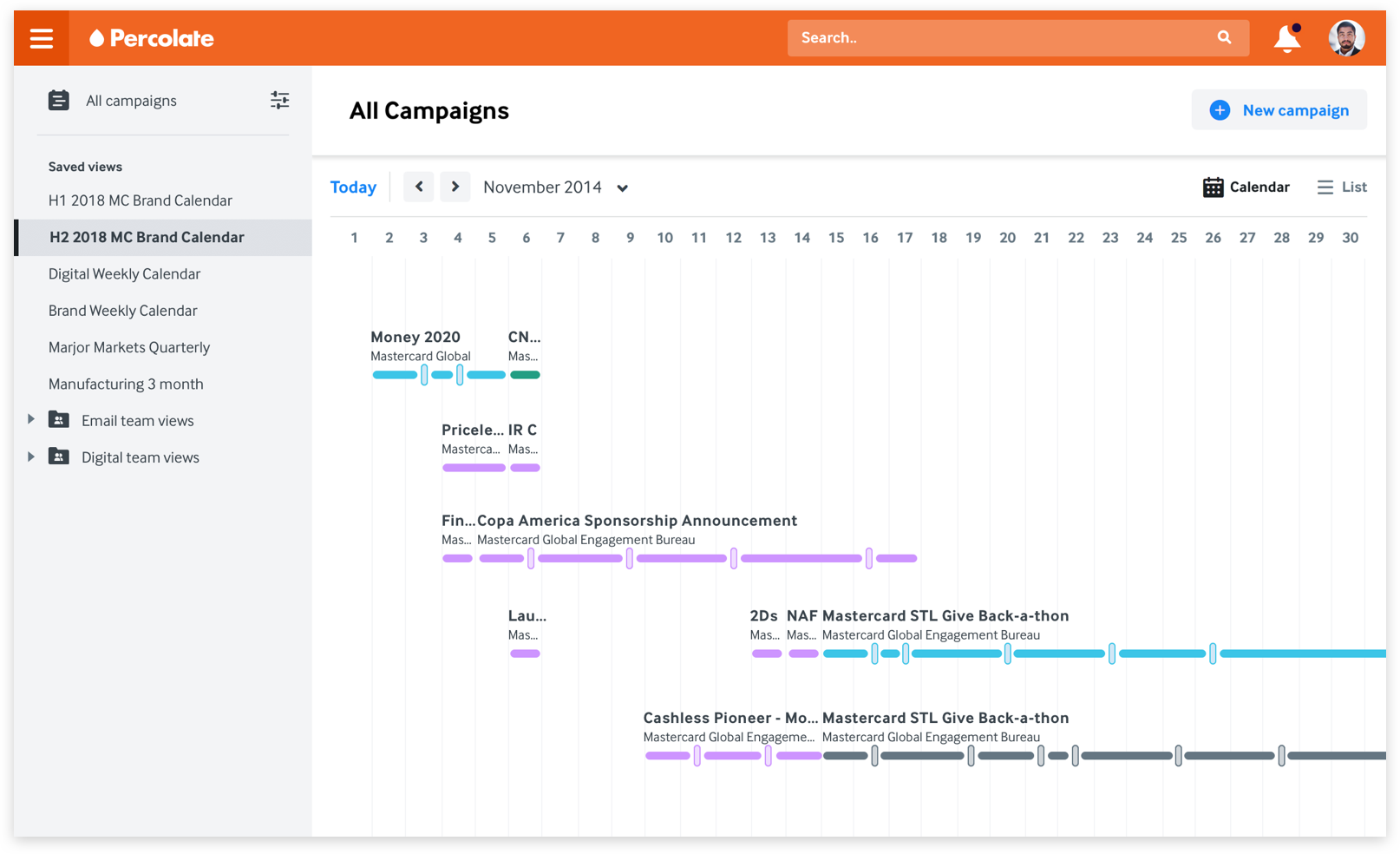Open the Lau... campaign title
The height and width of the screenshot is (854, 1400).
[527, 616]
